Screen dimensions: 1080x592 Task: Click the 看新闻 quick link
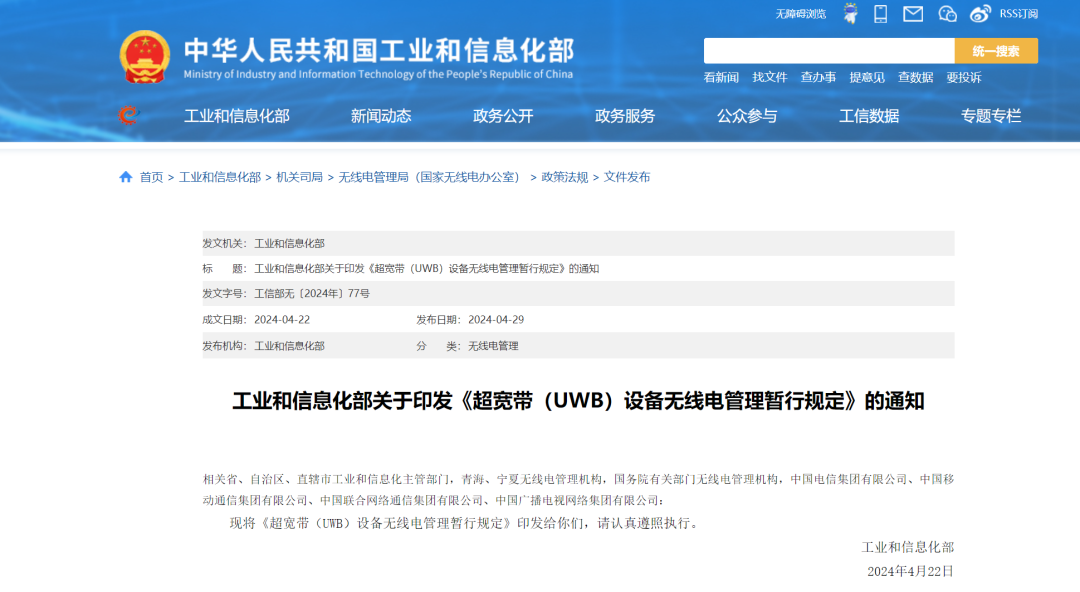coord(723,77)
